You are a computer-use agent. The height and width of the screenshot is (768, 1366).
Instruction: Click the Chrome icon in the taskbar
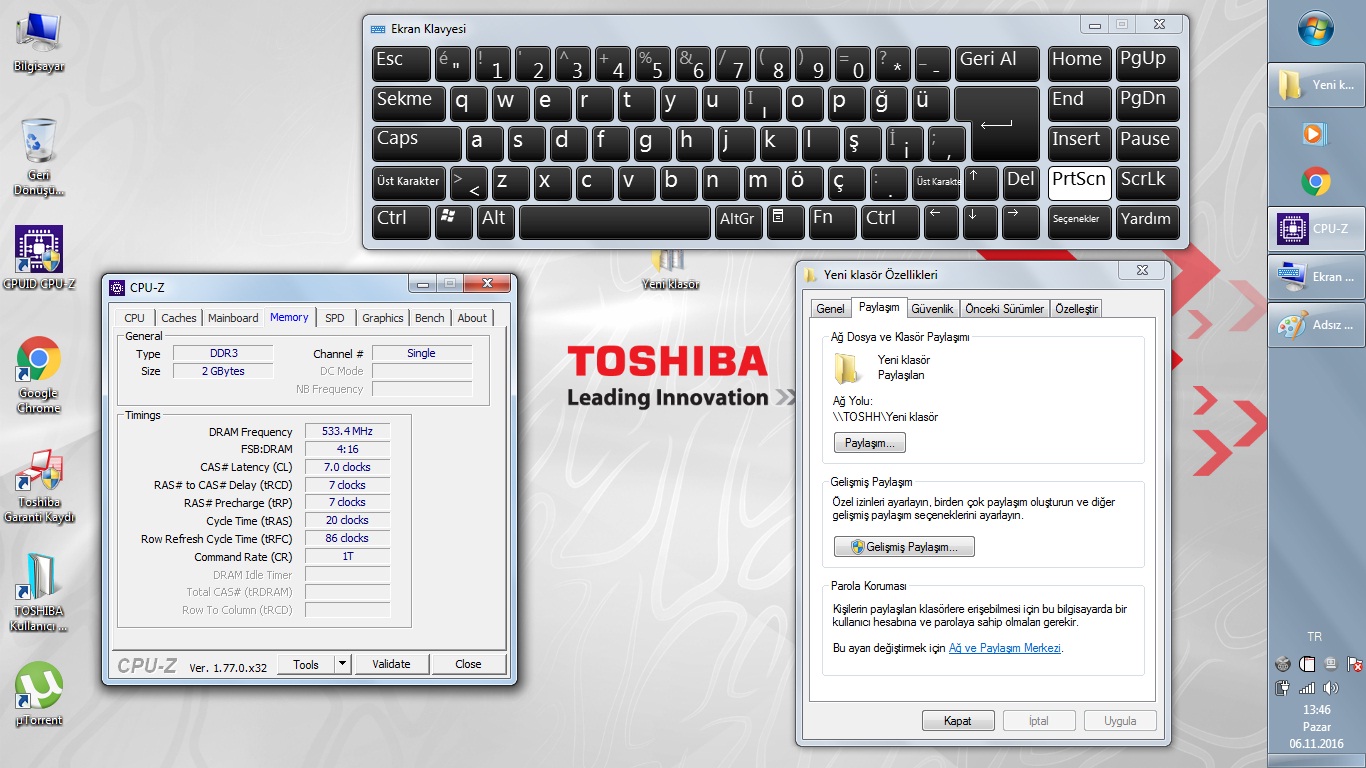coord(1315,181)
